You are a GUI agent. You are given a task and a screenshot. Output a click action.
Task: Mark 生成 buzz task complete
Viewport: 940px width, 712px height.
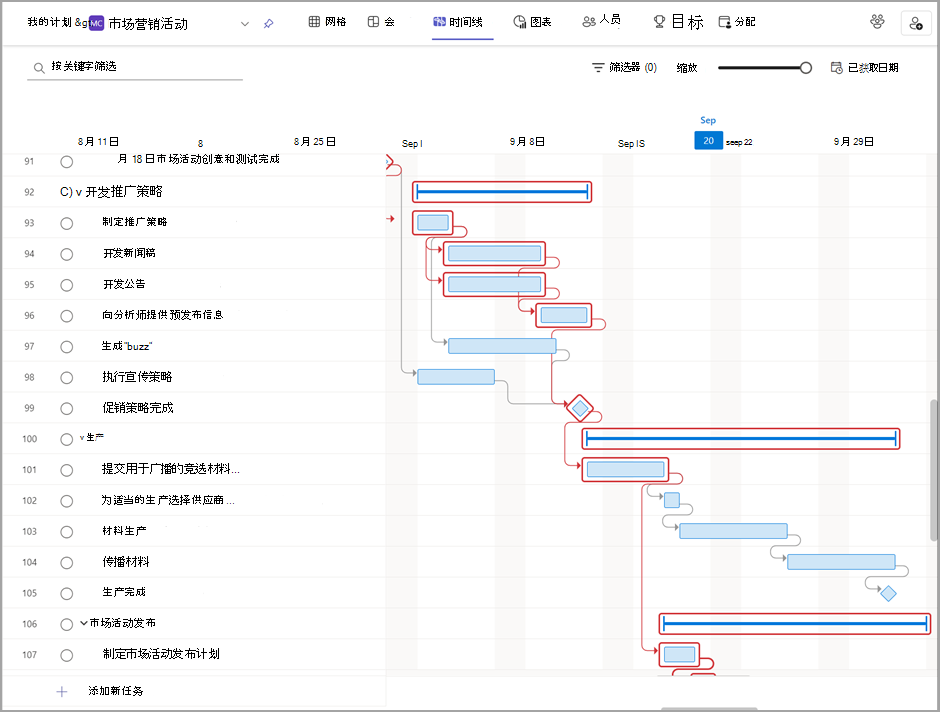point(67,347)
